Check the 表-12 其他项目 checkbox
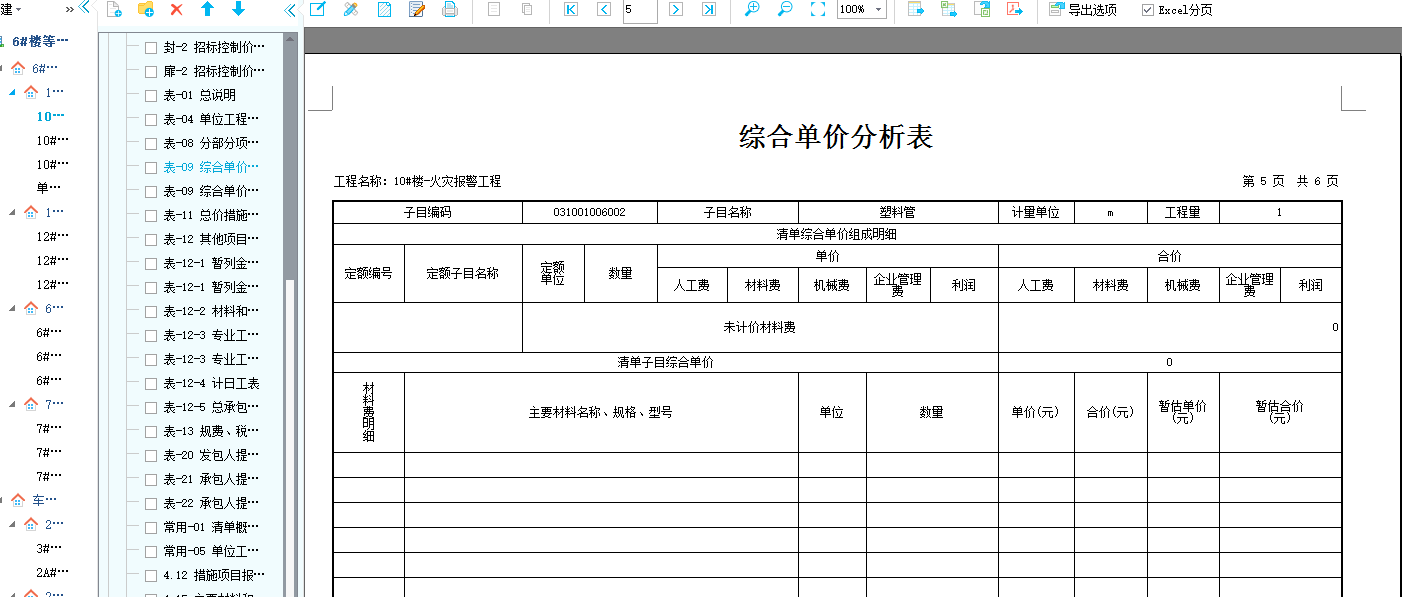 pyautogui.click(x=151, y=239)
